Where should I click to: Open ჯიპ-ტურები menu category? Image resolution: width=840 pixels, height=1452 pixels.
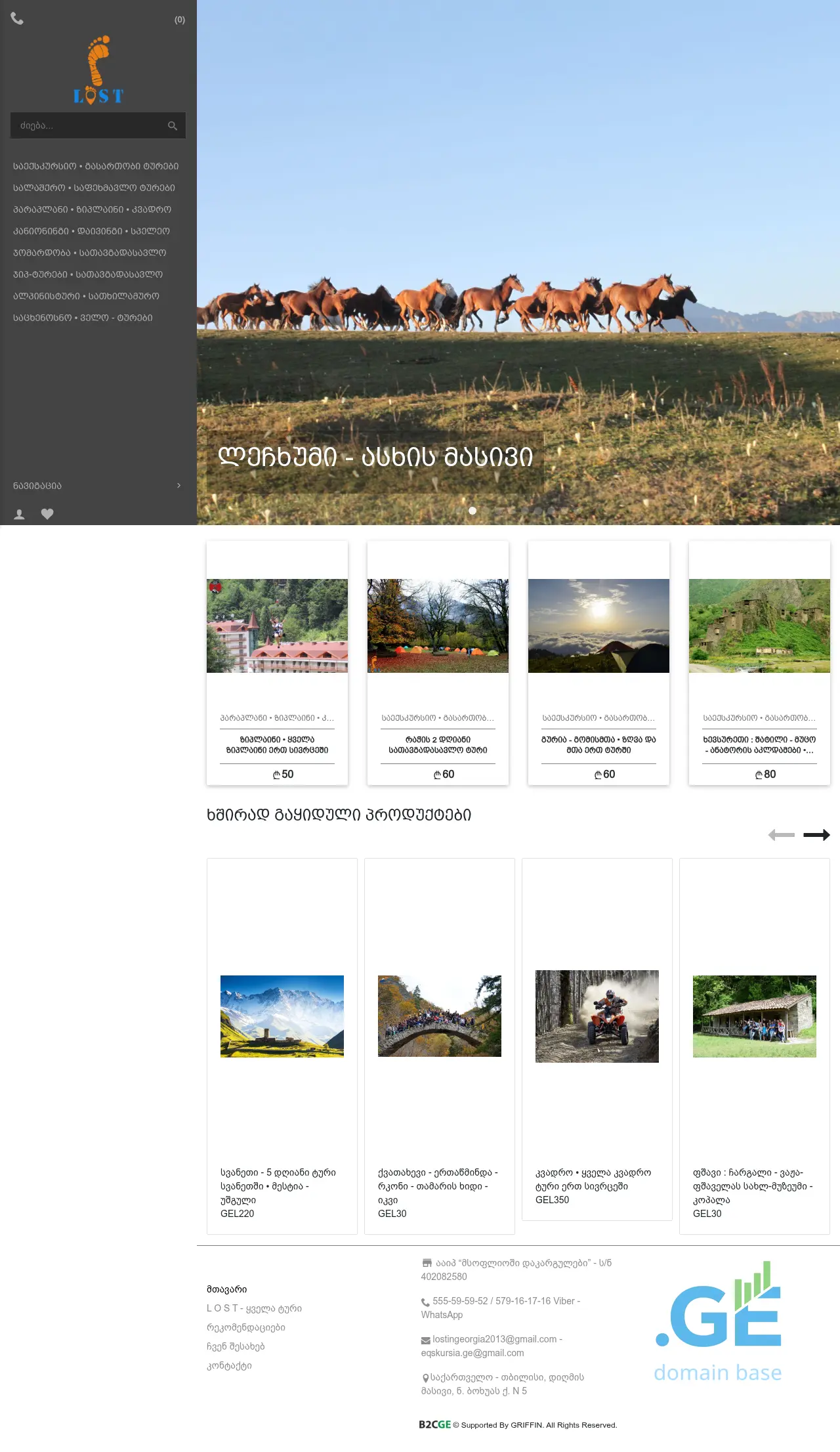pos(88,275)
